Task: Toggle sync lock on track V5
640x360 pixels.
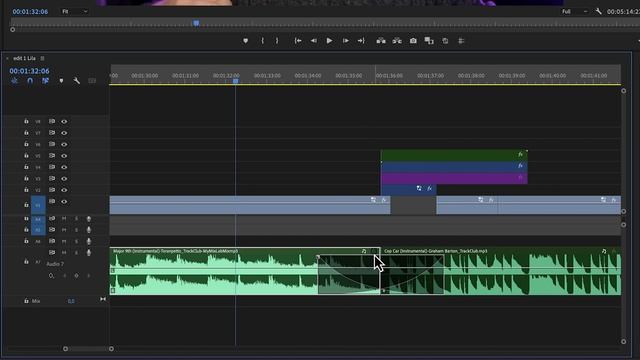Action: pos(52,156)
